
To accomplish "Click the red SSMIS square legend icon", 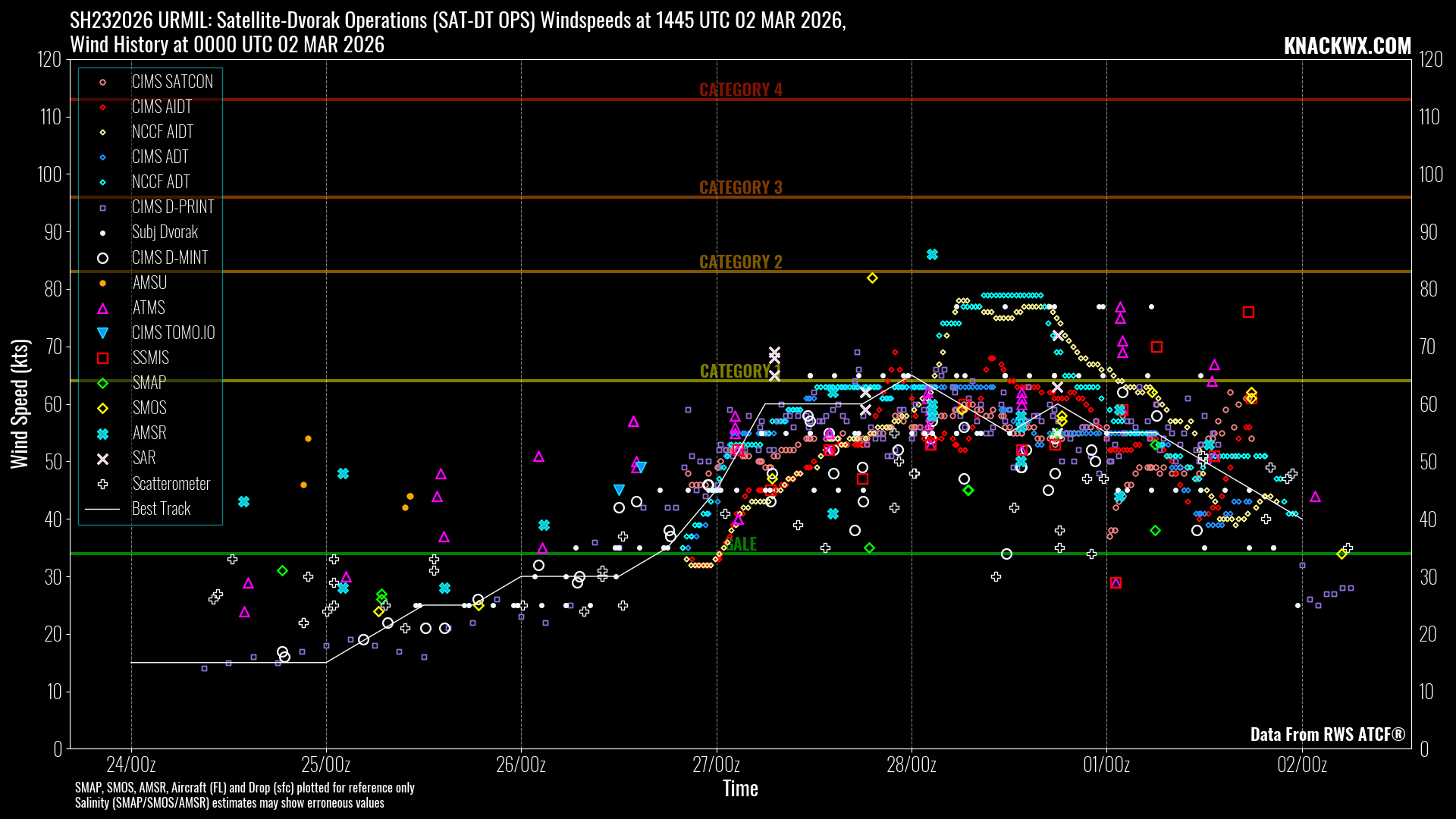I will pyautogui.click(x=102, y=358).
